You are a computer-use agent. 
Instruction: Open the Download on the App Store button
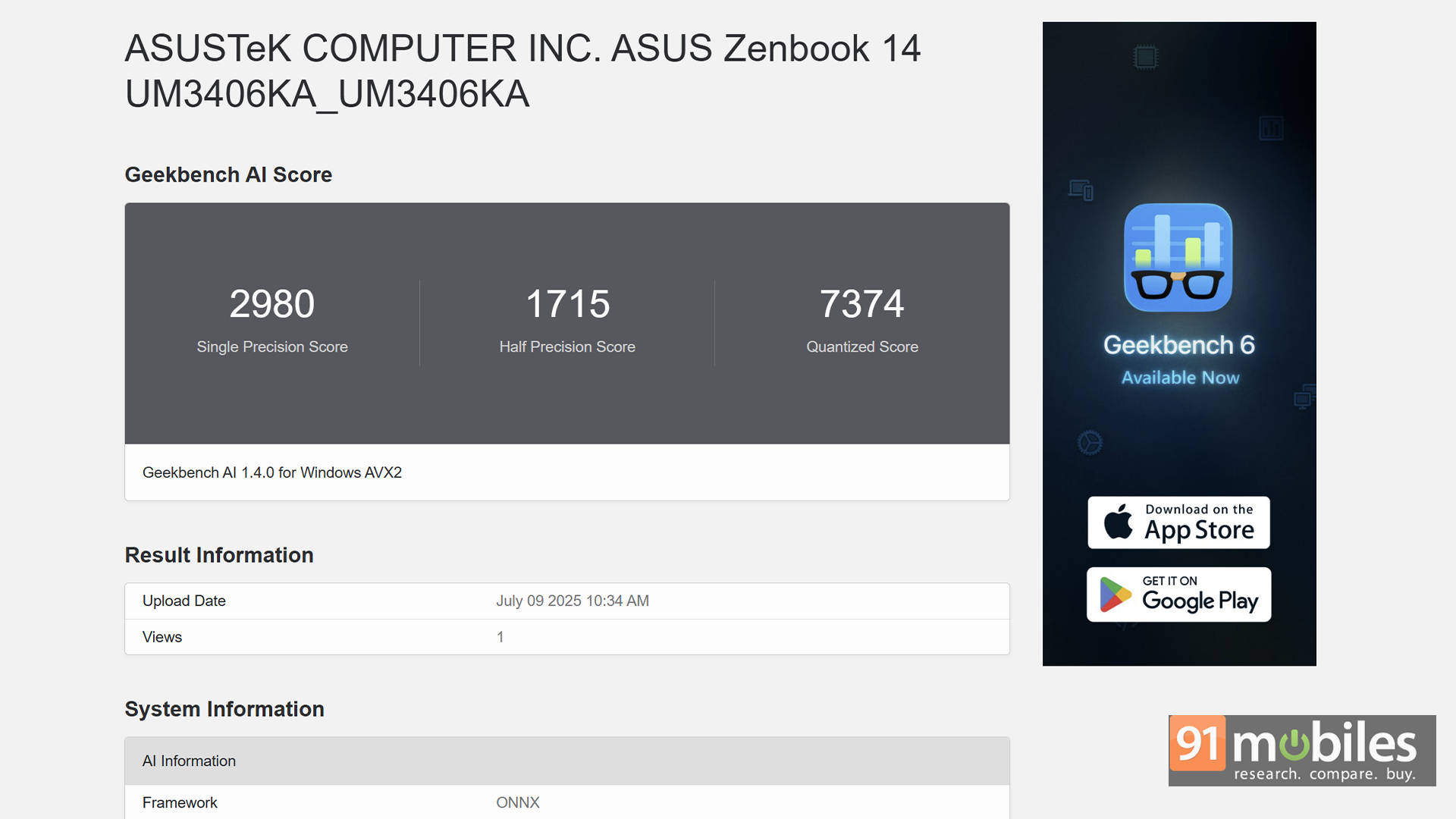[1178, 522]
